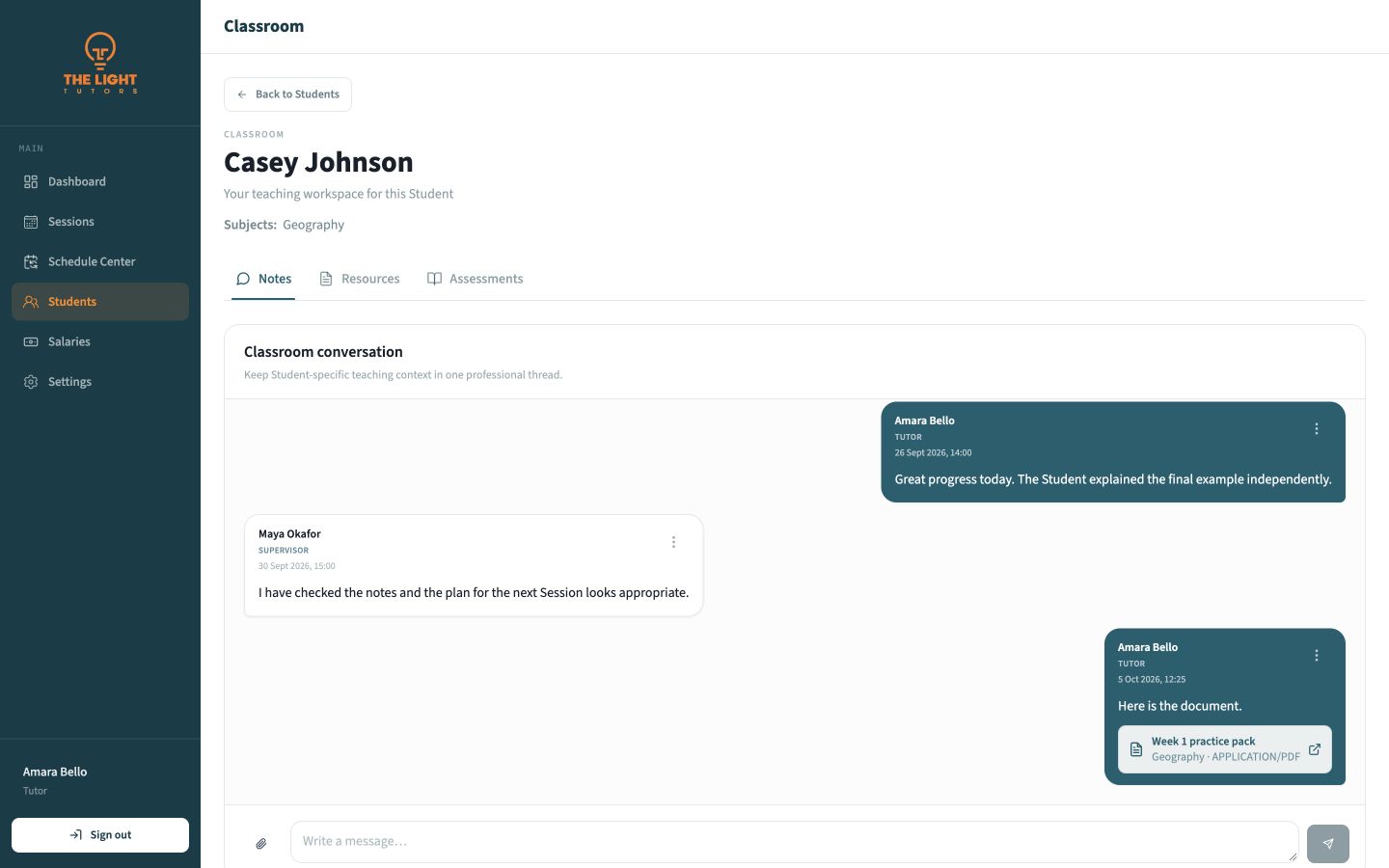Click the Salaries banknote icon
This screenshot has width=1389, height=868.
(x=31, y=341)
